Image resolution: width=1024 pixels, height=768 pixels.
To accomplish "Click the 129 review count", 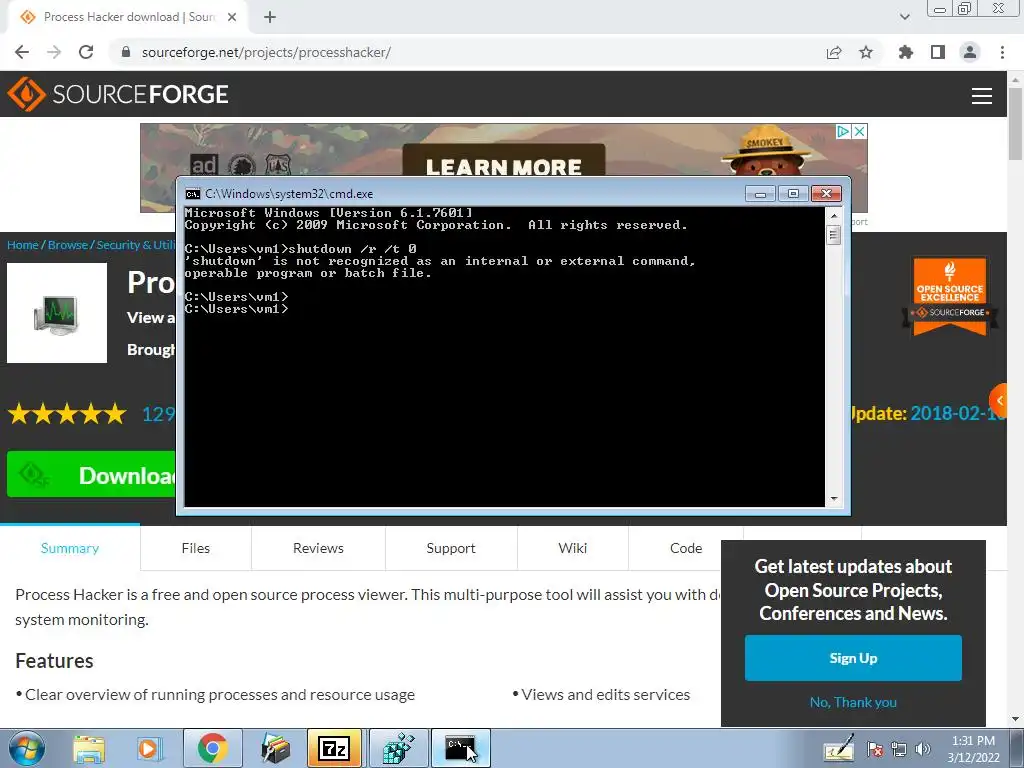I will pyautogui.click(x=159, y=414).
